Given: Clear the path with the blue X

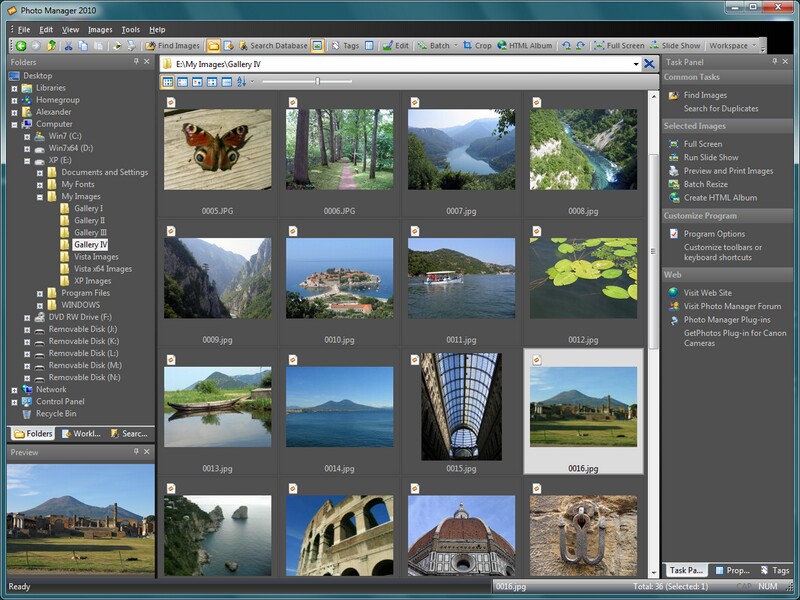Looking at the screenshot, I should pos(649,64).
